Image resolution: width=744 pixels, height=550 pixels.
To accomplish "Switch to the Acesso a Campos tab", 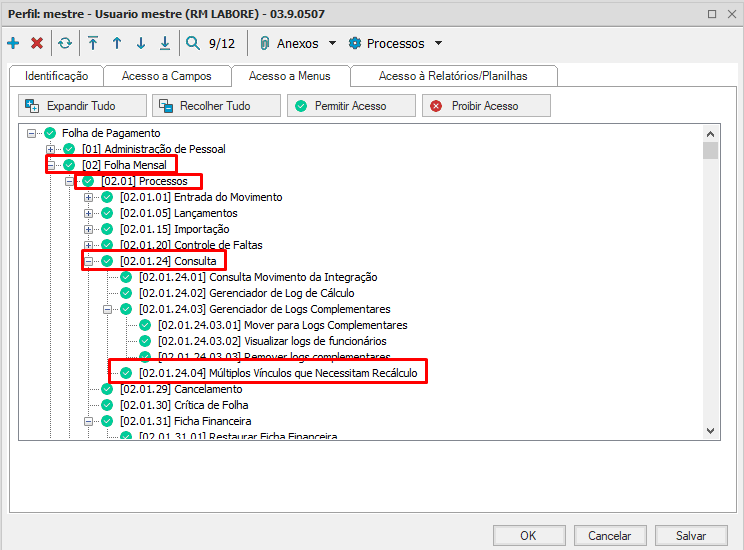I will pos(167,76).
